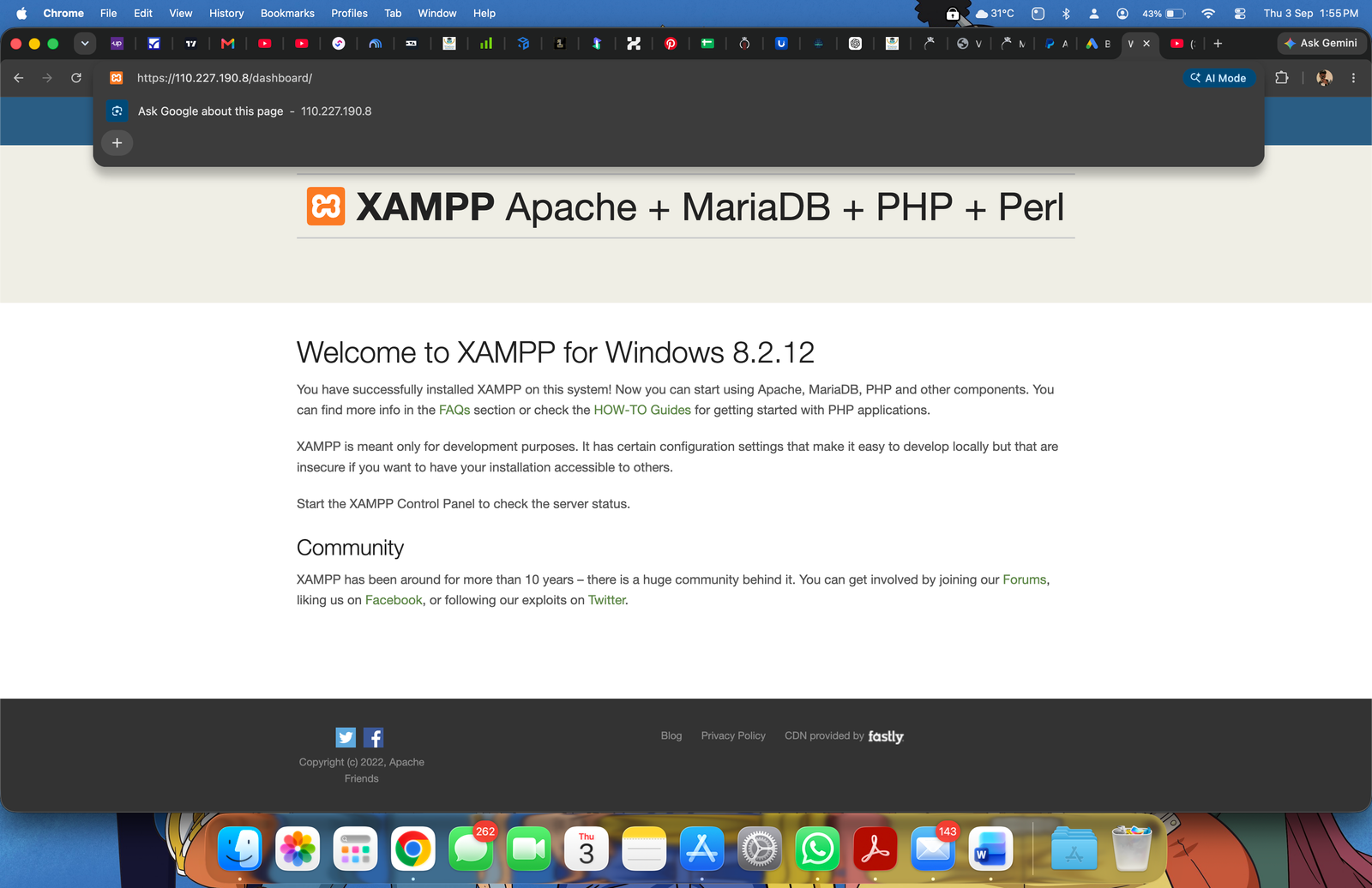1372x888 pixels.
Task: Go back to previous page
Action: click(19, 78)
